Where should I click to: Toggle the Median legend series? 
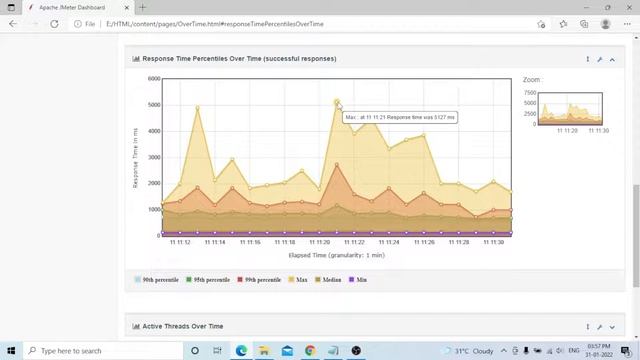(x=328, y=280)
